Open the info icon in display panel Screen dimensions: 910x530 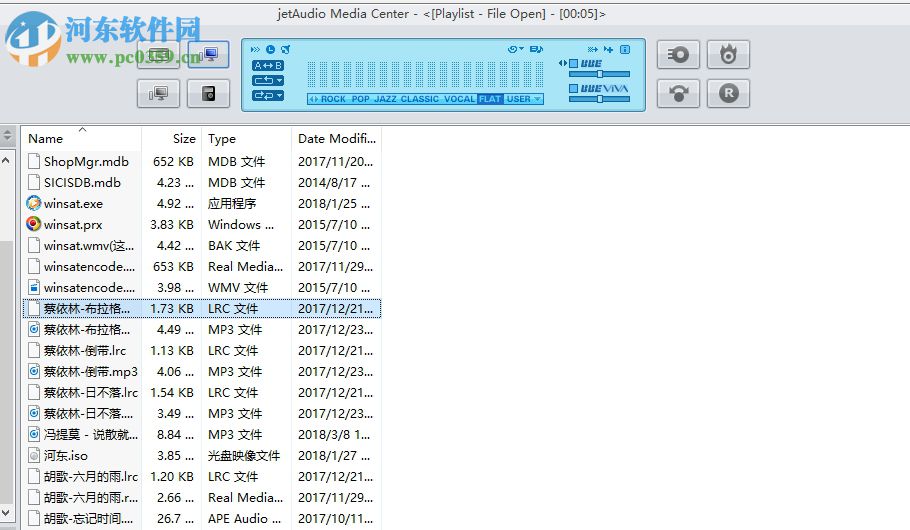tap(625, 49)
